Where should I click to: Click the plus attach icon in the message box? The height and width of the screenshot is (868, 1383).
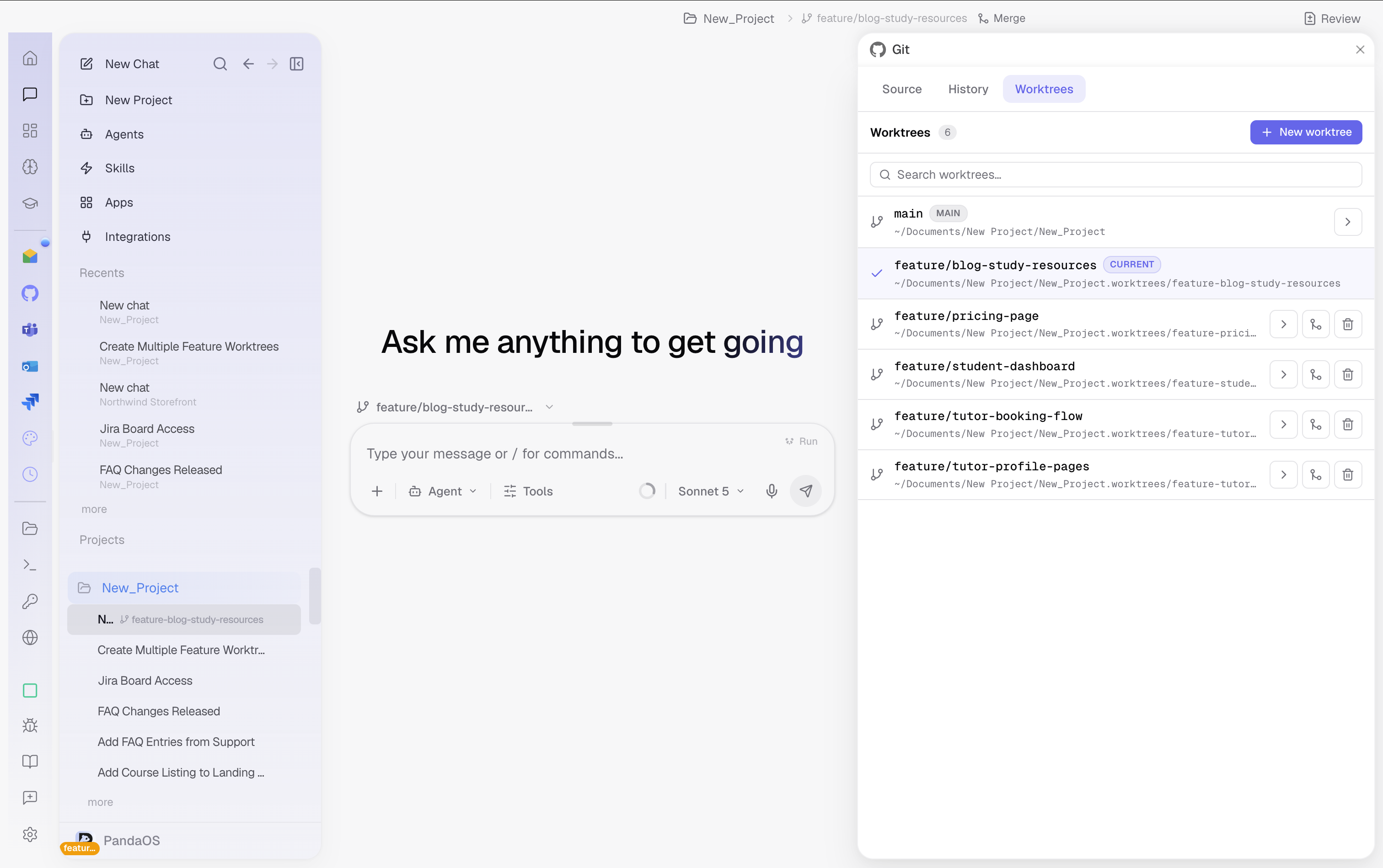point(377,491)
